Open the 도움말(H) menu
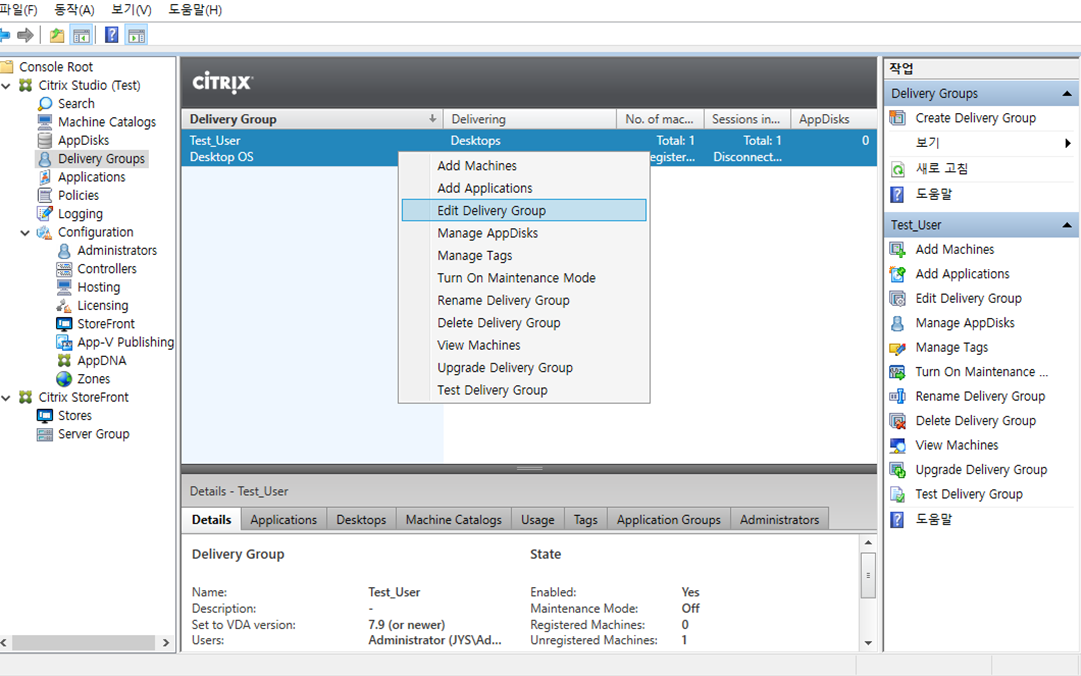 [x=195, y=10]
